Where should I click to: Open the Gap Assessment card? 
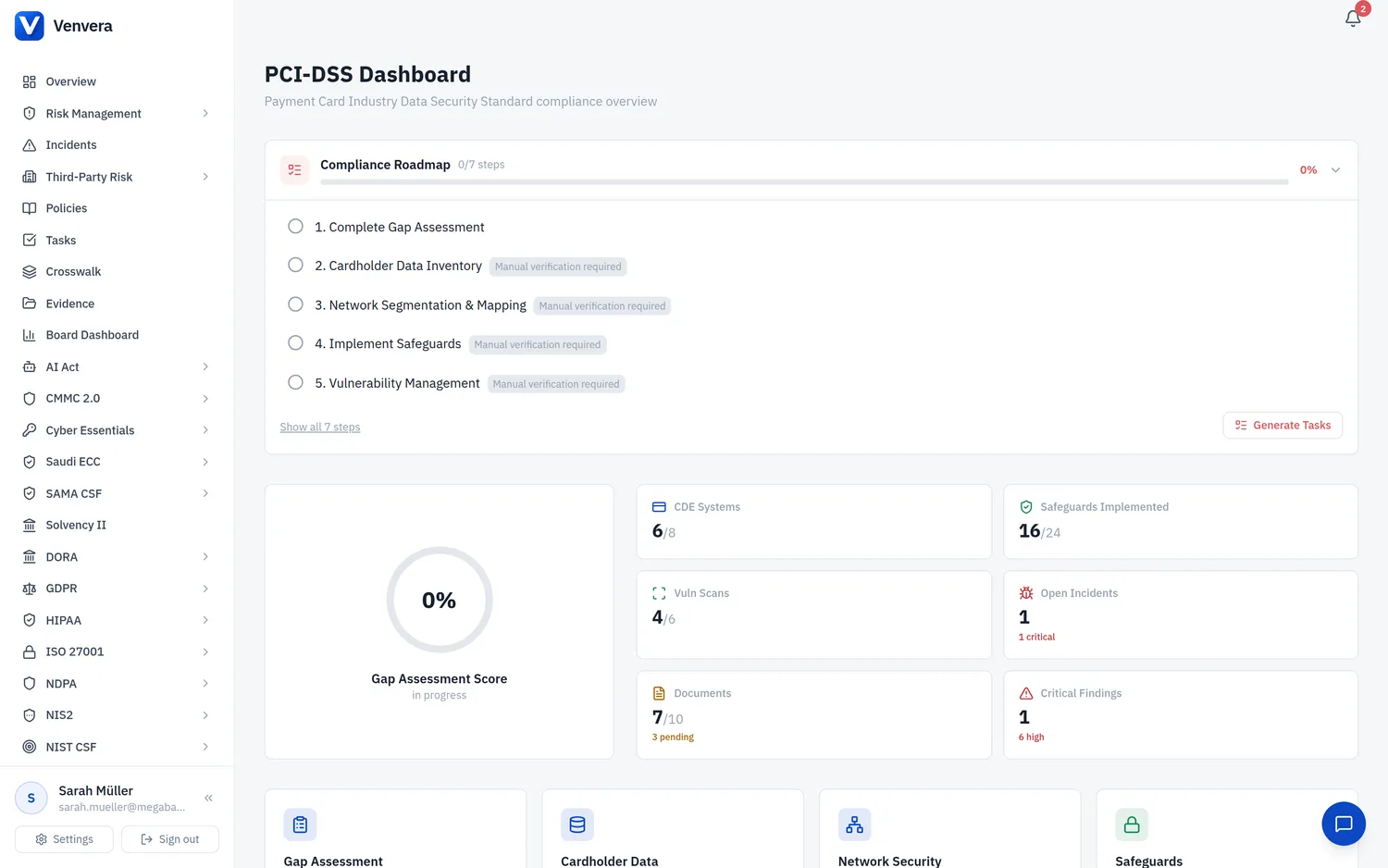point(396,829)
